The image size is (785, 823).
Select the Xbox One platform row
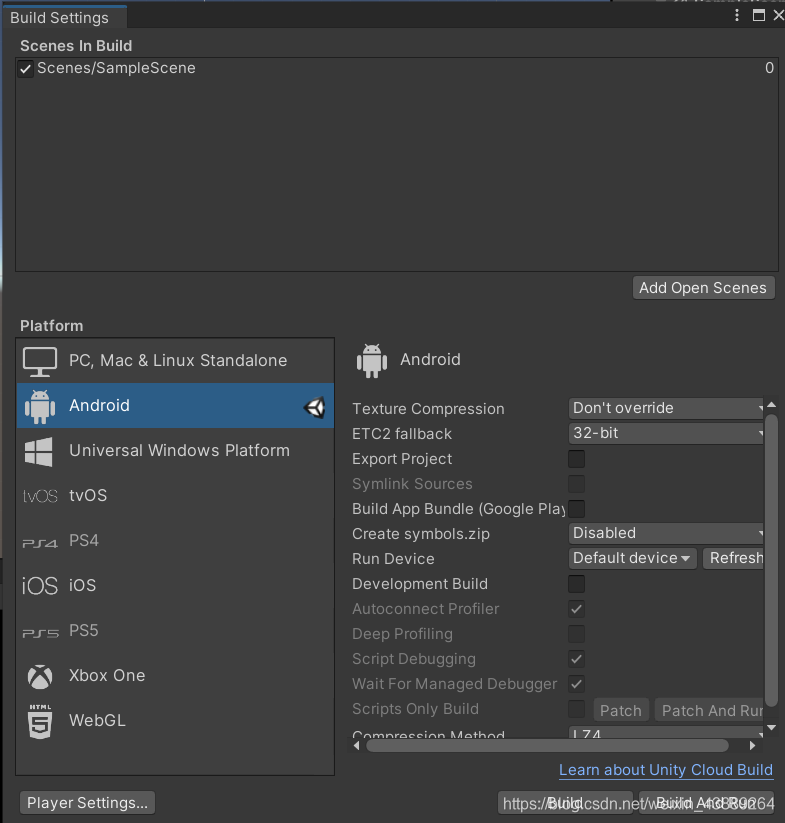pos(175,676)
